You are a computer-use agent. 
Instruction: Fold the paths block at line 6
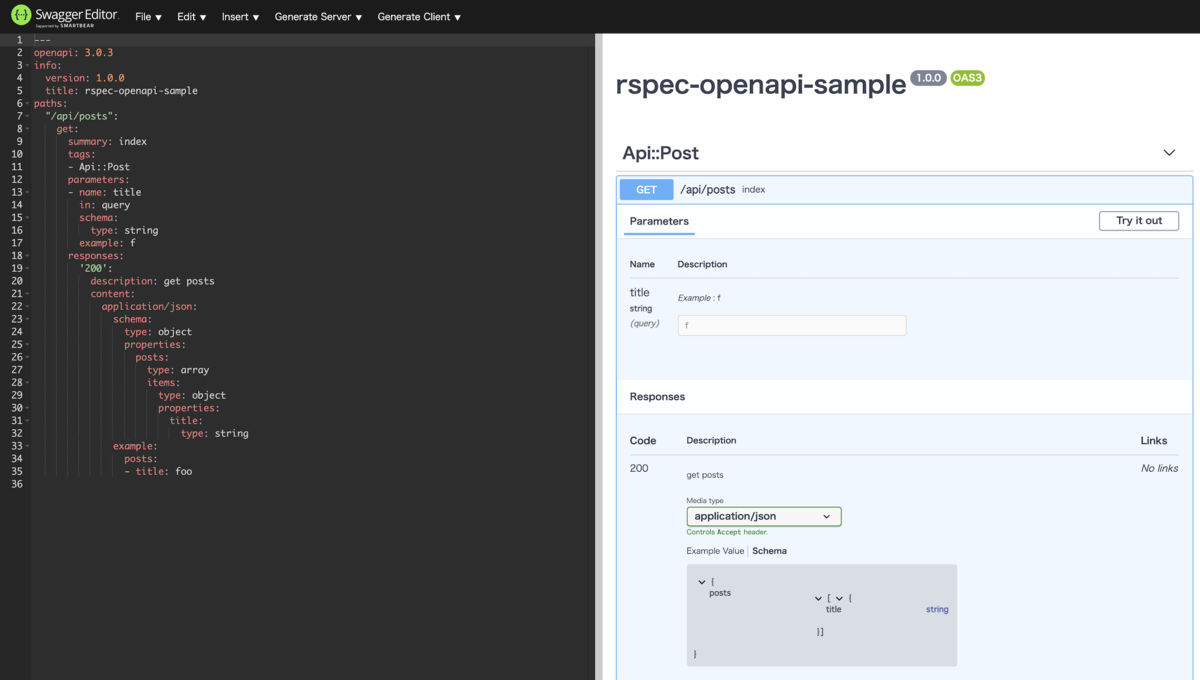(x=27, y=103)
